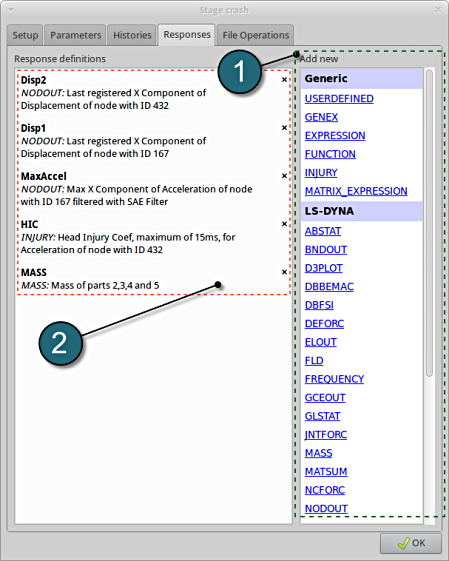Add a DBBEMAC response
449x561 pixels.
[x=329, y=287]
